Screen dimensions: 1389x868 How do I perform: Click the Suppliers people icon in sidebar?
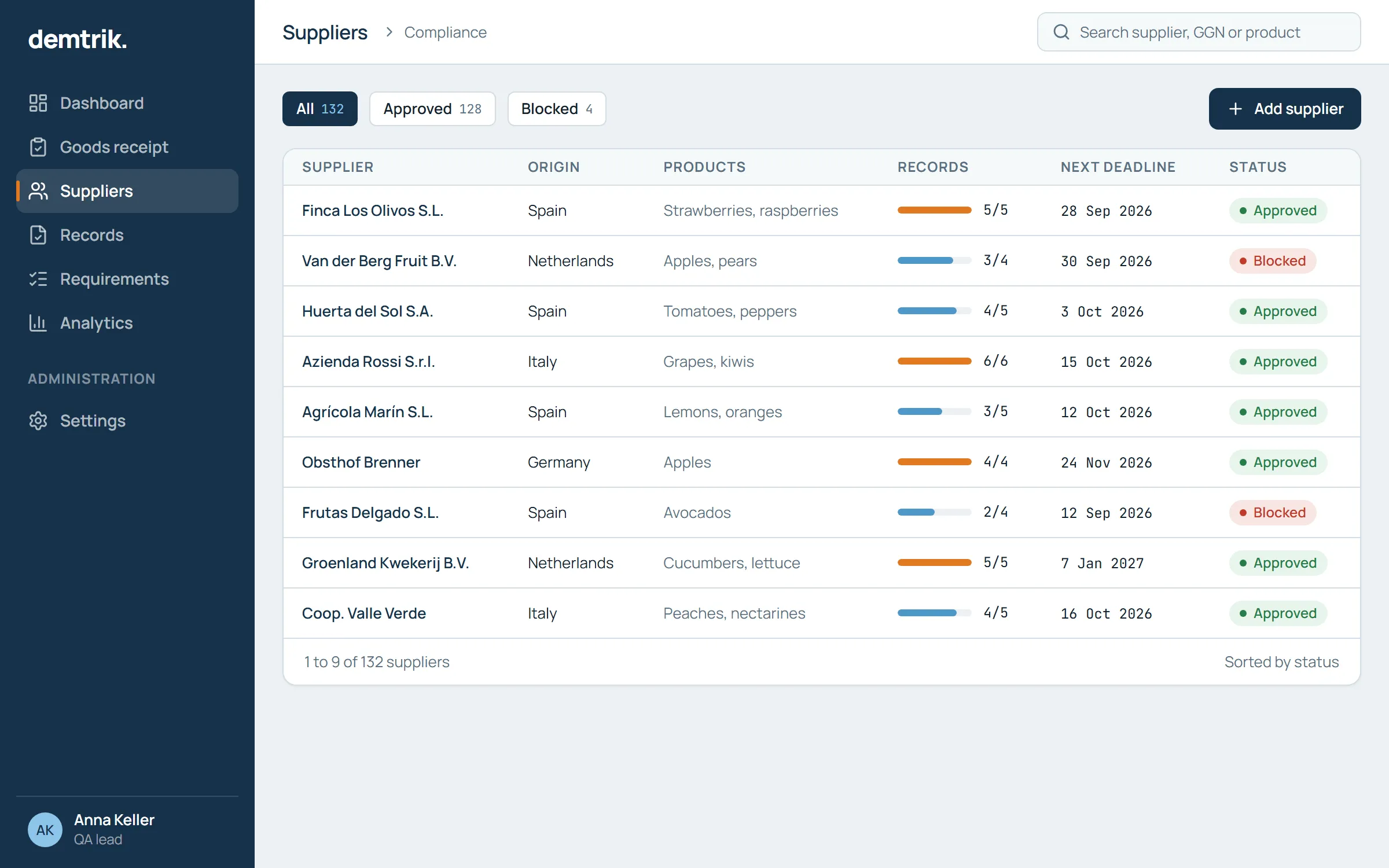tap(38, 191)
